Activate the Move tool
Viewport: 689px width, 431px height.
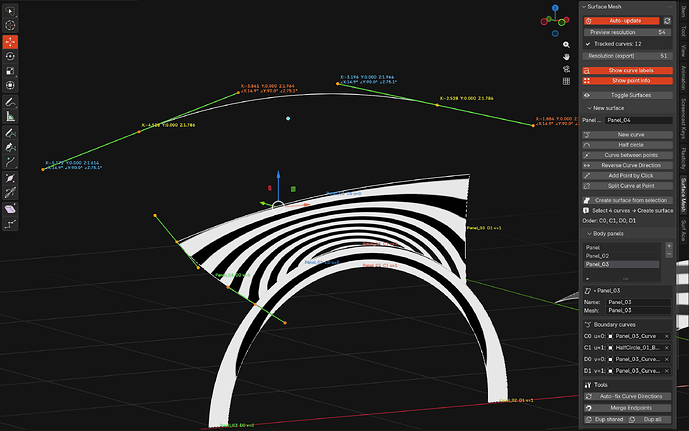click(x=10, y=42)
